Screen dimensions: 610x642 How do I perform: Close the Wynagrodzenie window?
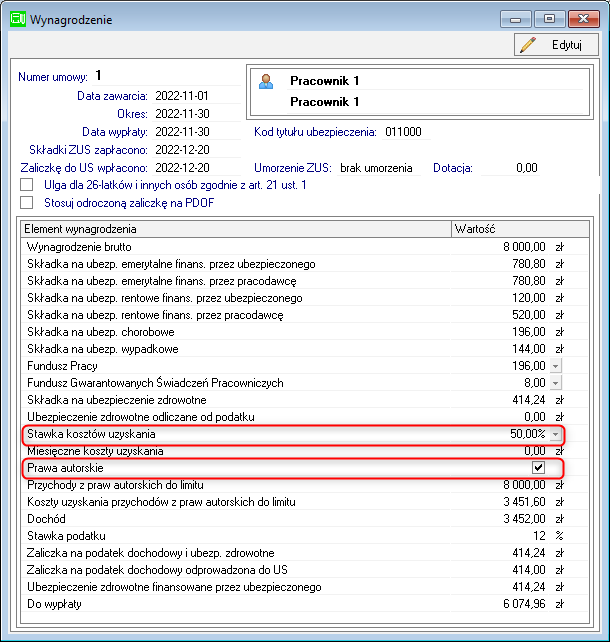[x=583, y=19]
